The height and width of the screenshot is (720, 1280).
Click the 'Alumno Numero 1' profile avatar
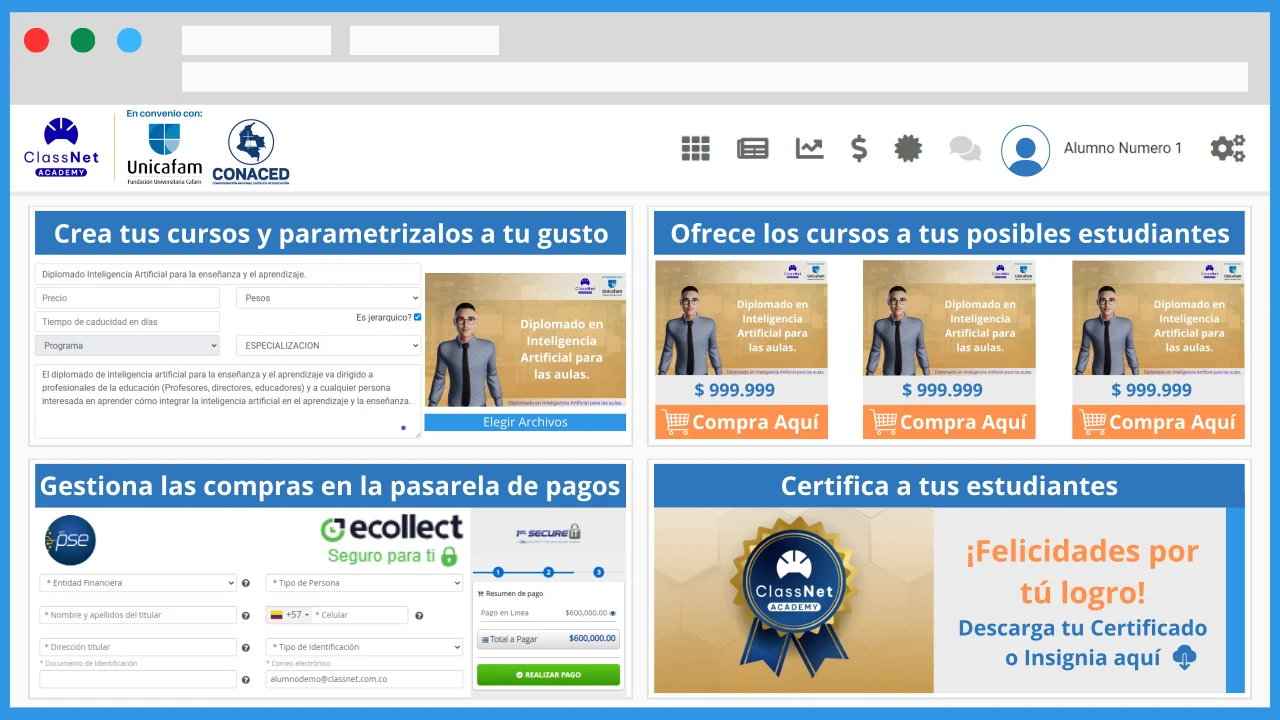pos(1025,151)
